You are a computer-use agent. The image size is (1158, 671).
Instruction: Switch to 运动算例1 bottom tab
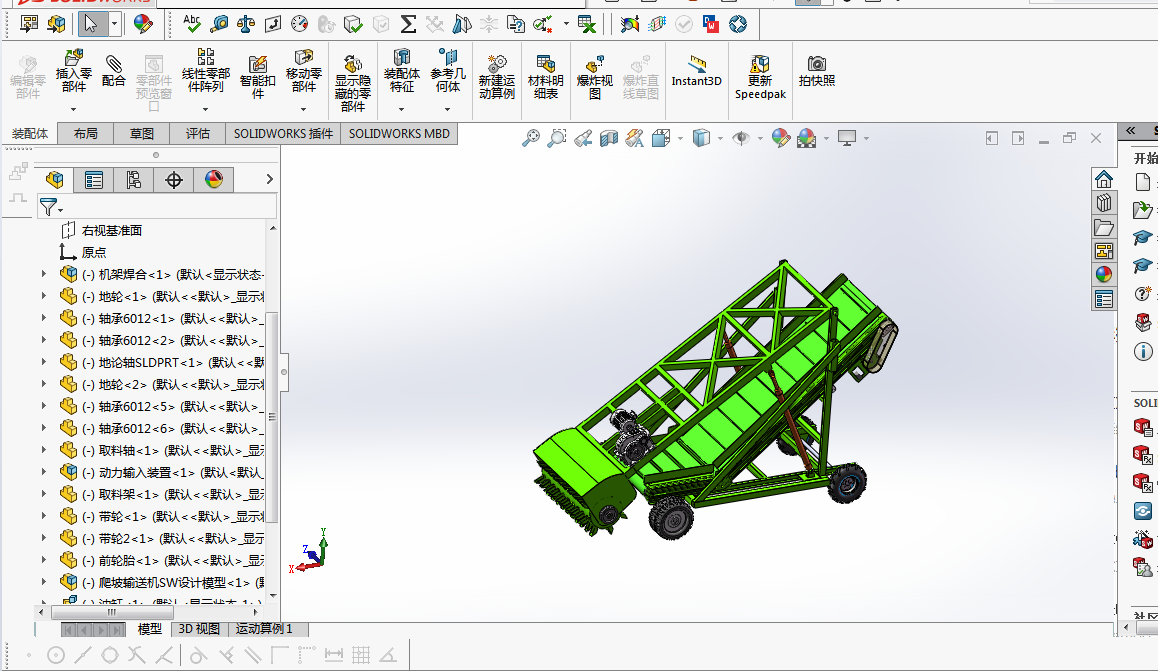pos(264,629)
